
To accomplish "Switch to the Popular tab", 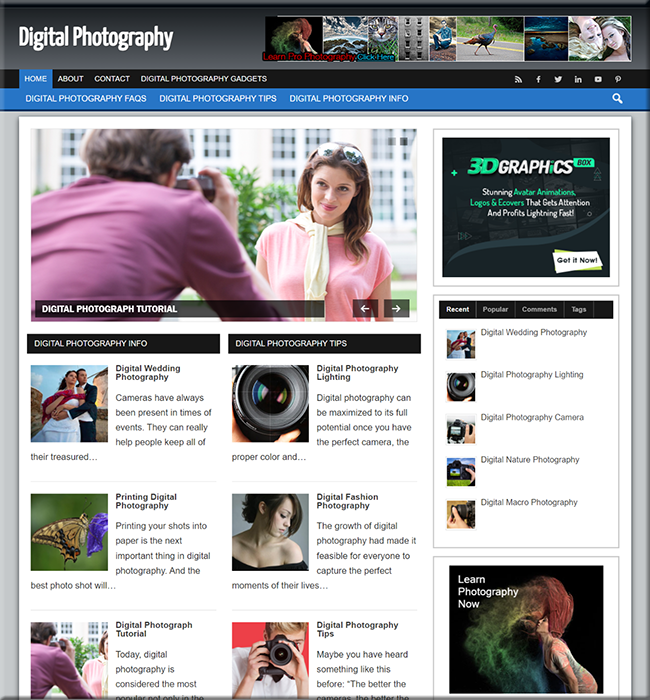I will click(496, 309).
